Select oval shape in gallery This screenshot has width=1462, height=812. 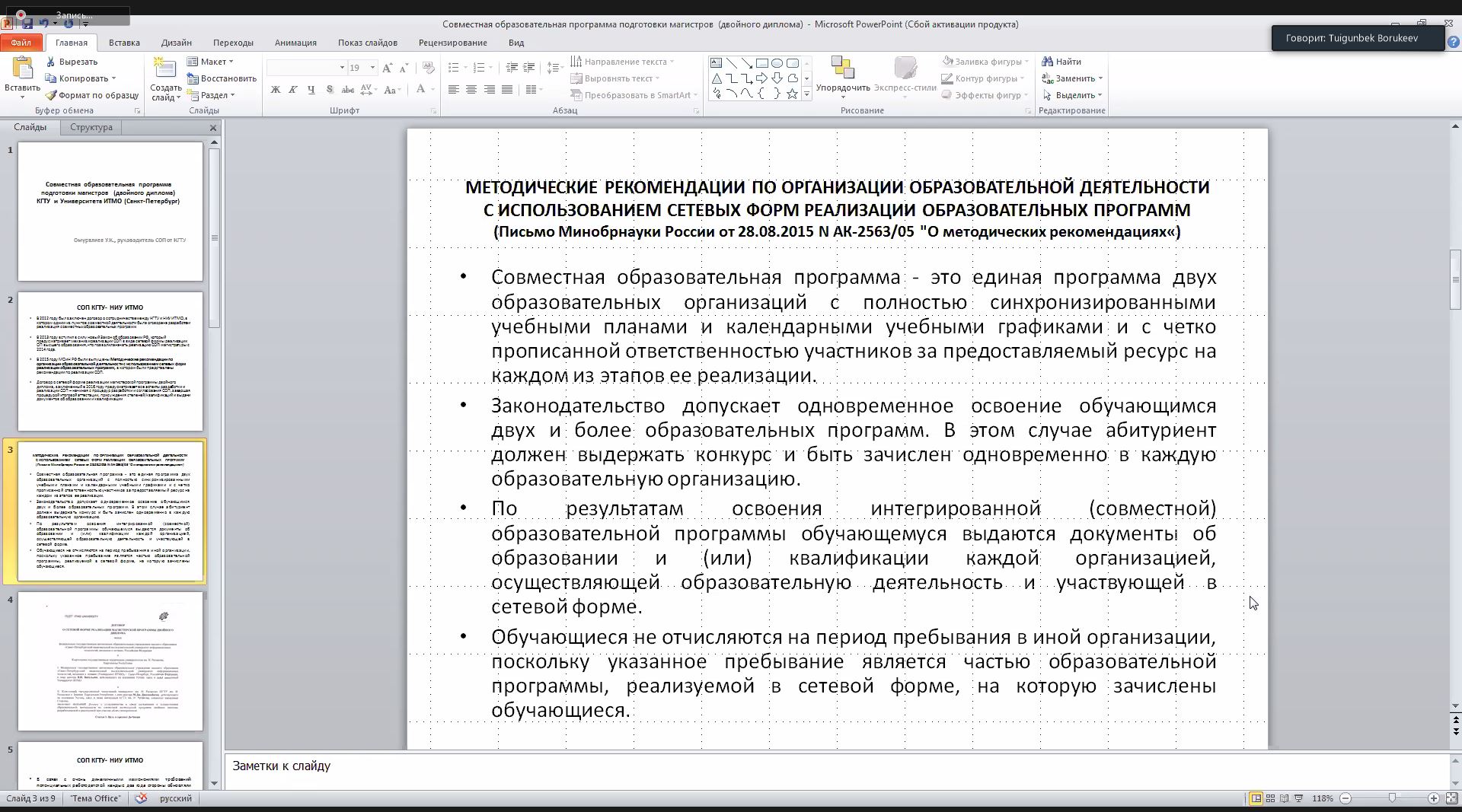coord(777,63)
